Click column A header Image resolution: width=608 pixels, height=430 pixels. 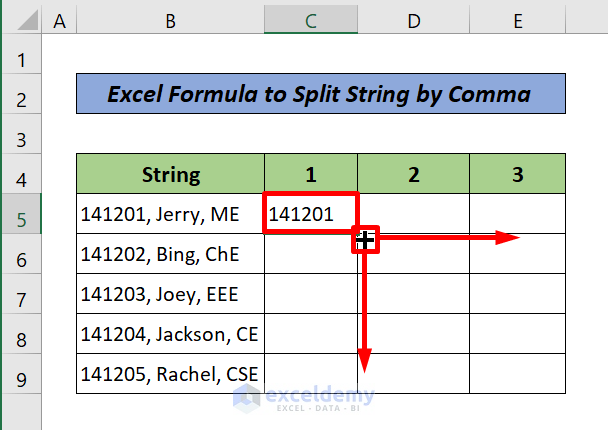click(59, 18)
